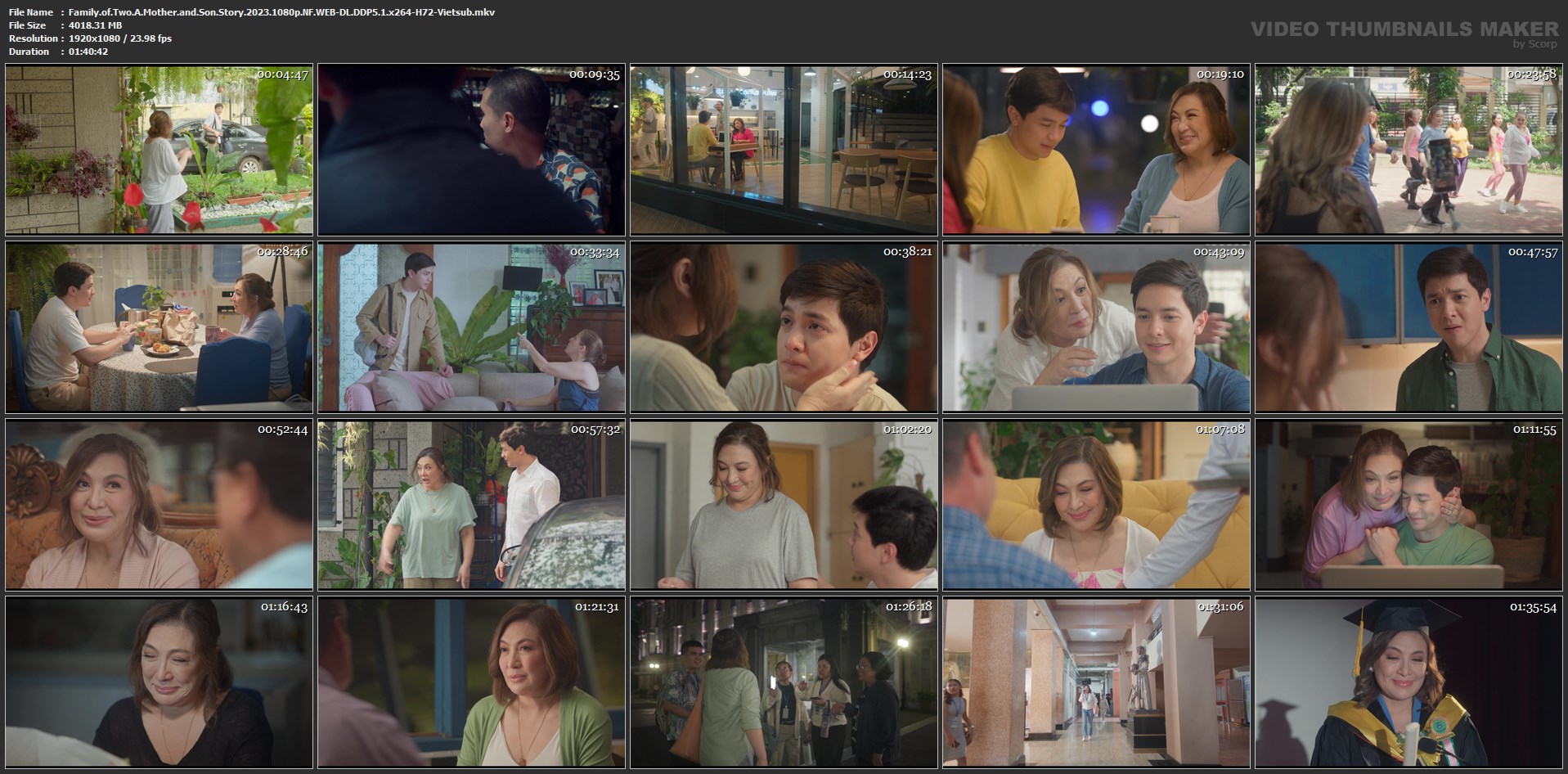Open the graduation frame at 01:35:54
The height and width of the screenshot is (774, 1568).
[x=1409, y=682]
